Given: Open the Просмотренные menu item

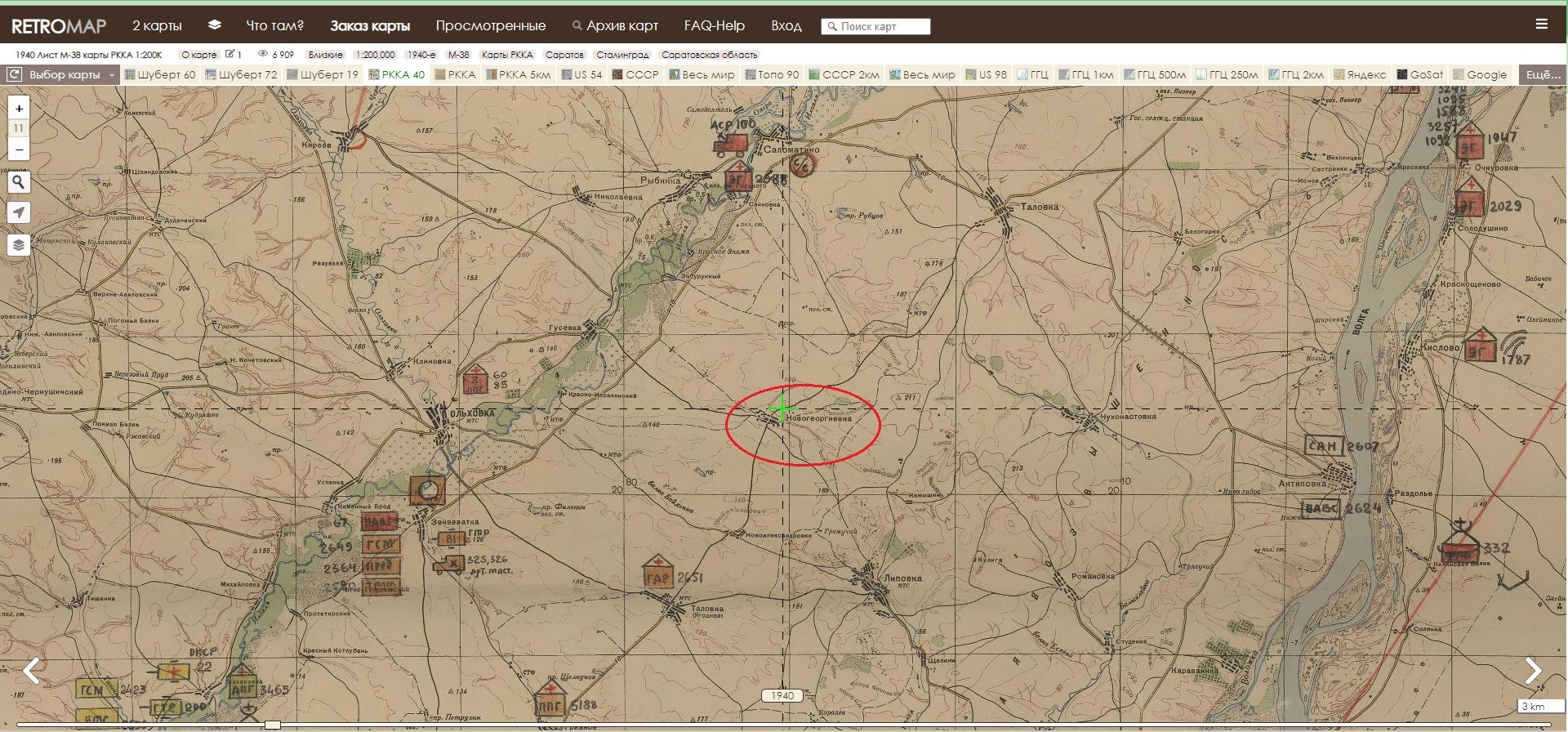Looking at the screenshot, I should (491, 25).
